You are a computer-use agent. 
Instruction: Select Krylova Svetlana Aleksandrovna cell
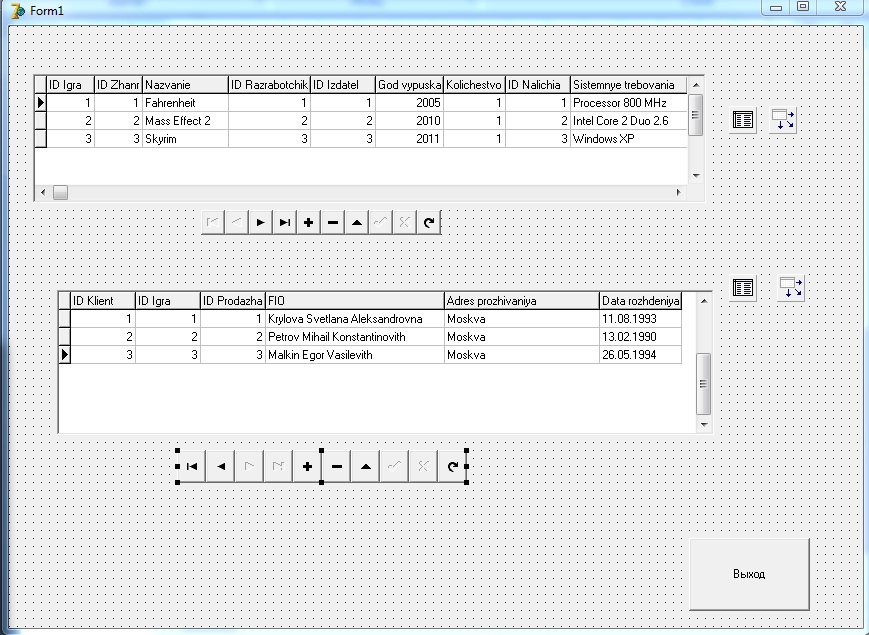[x=355, y=319]
